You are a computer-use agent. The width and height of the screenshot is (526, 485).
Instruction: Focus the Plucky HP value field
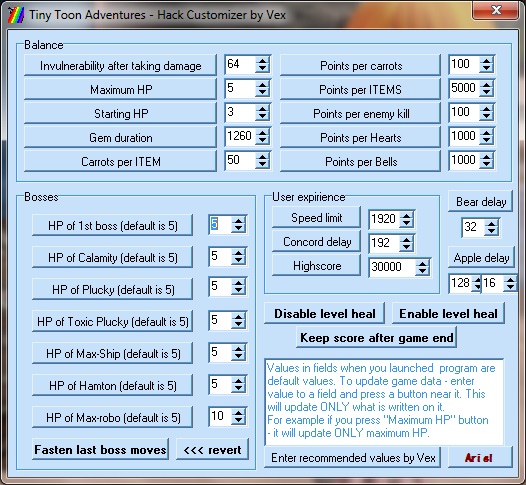[x=220, y=287]
